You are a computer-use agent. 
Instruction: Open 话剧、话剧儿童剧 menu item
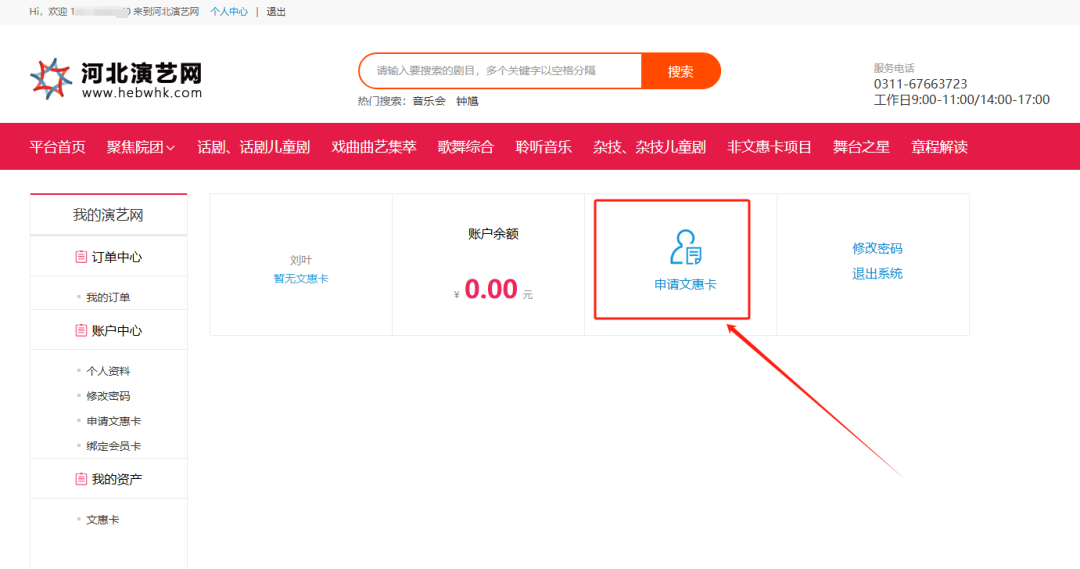point(253,147)
